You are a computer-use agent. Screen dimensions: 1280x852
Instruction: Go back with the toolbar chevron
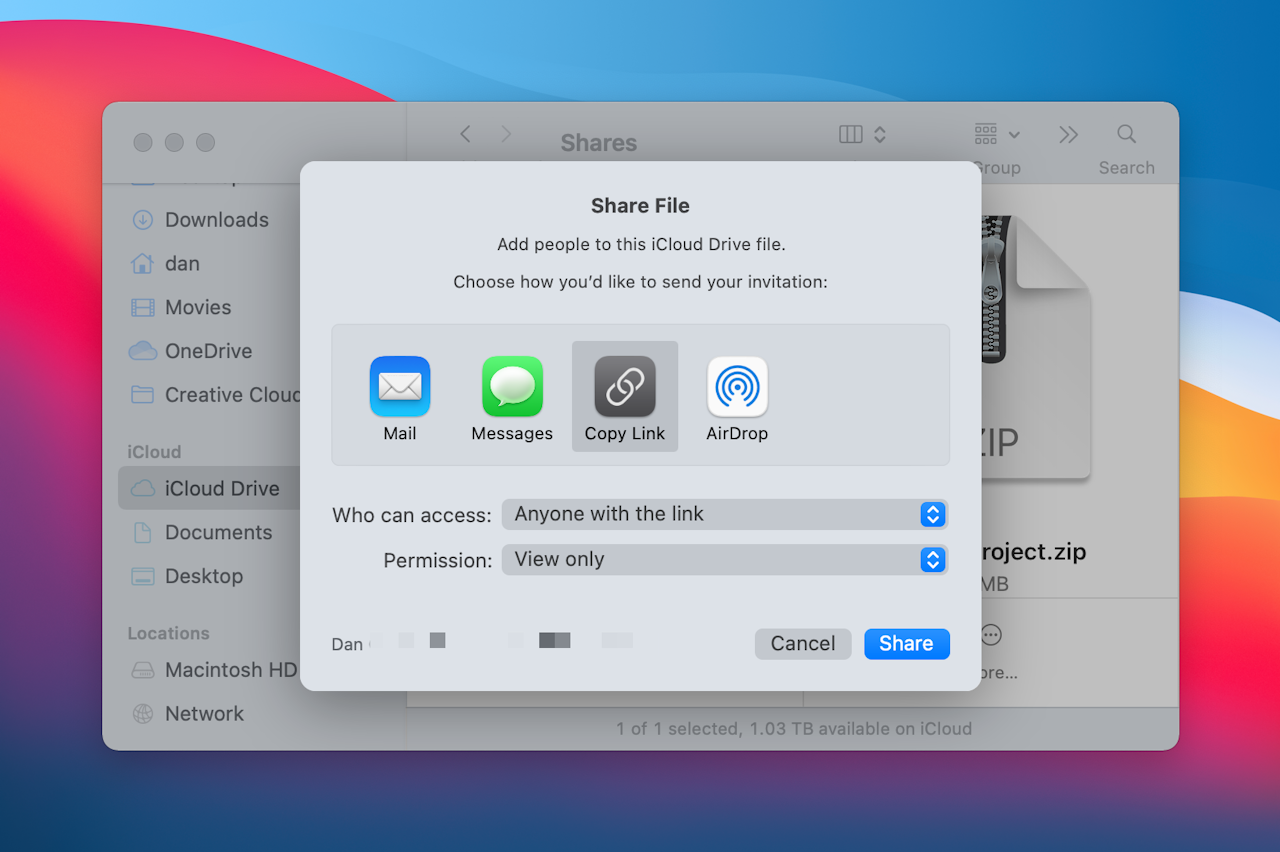pos(465,134)
